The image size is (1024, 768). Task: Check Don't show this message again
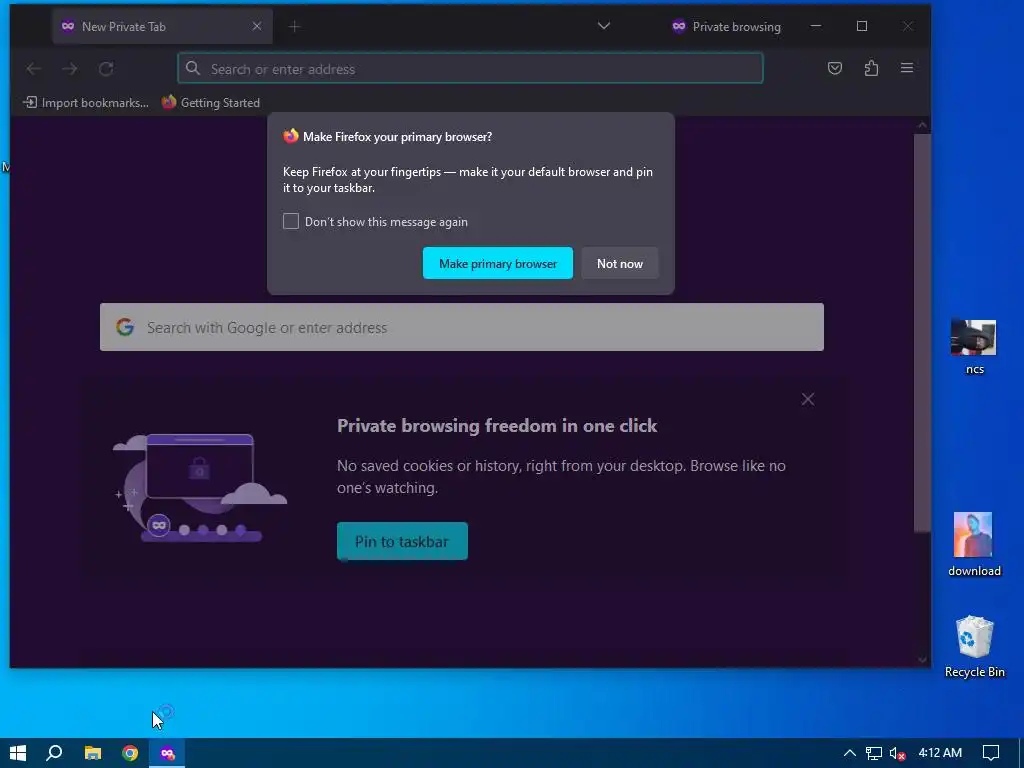click(x=291, y=221)
